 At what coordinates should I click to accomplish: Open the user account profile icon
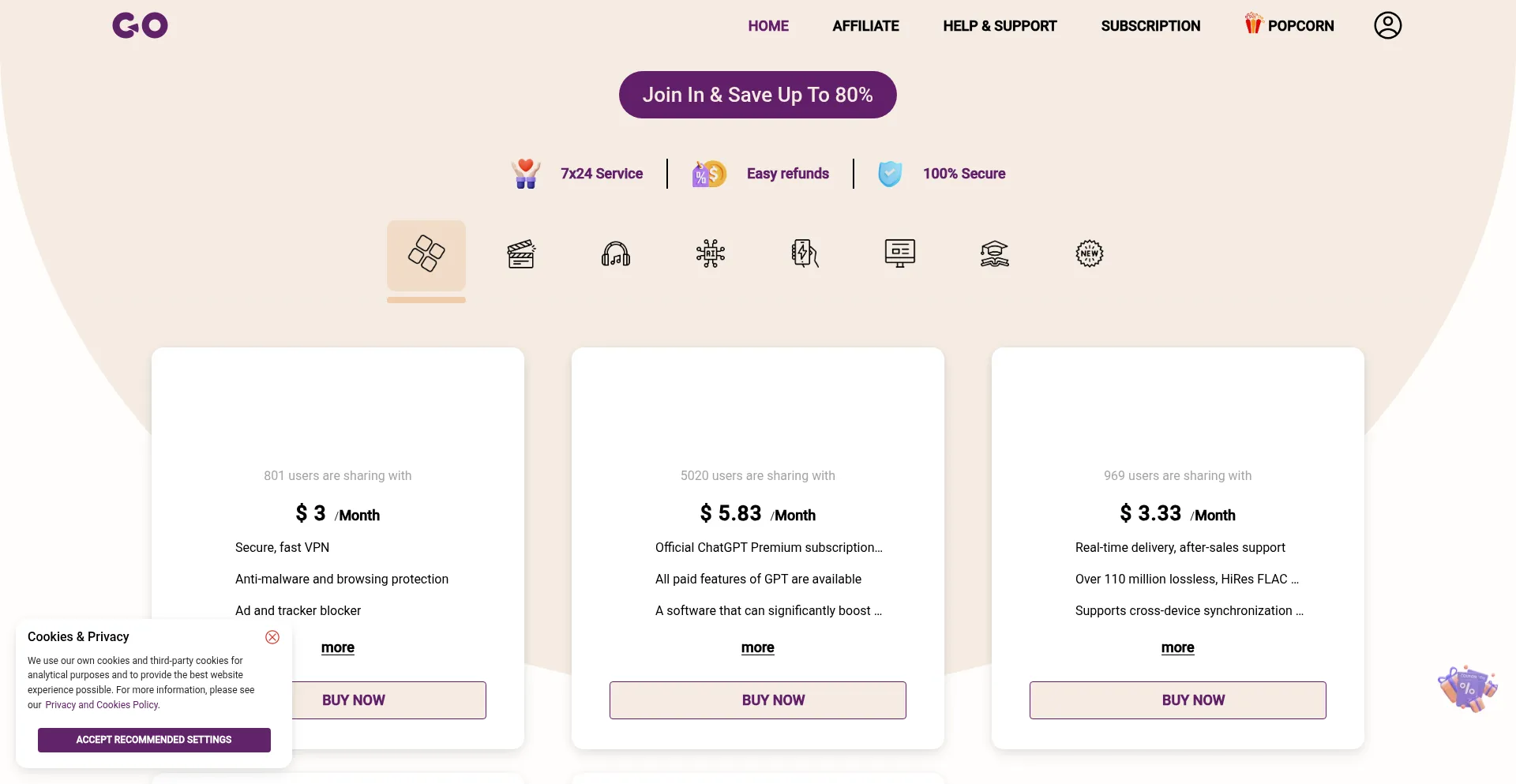[x=1387, y=25]
